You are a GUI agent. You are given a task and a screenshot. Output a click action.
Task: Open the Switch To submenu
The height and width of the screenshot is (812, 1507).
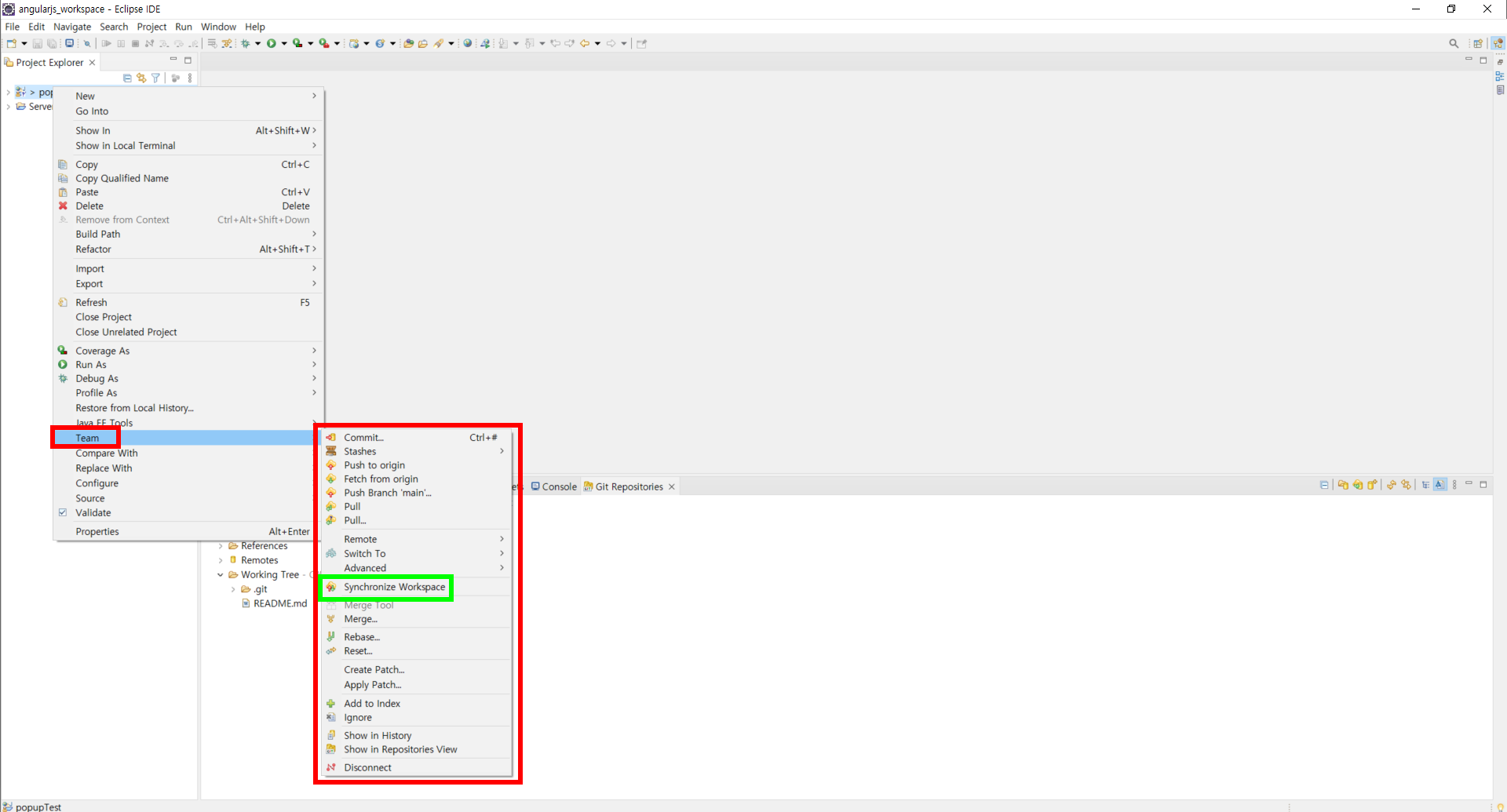point(417,553)
